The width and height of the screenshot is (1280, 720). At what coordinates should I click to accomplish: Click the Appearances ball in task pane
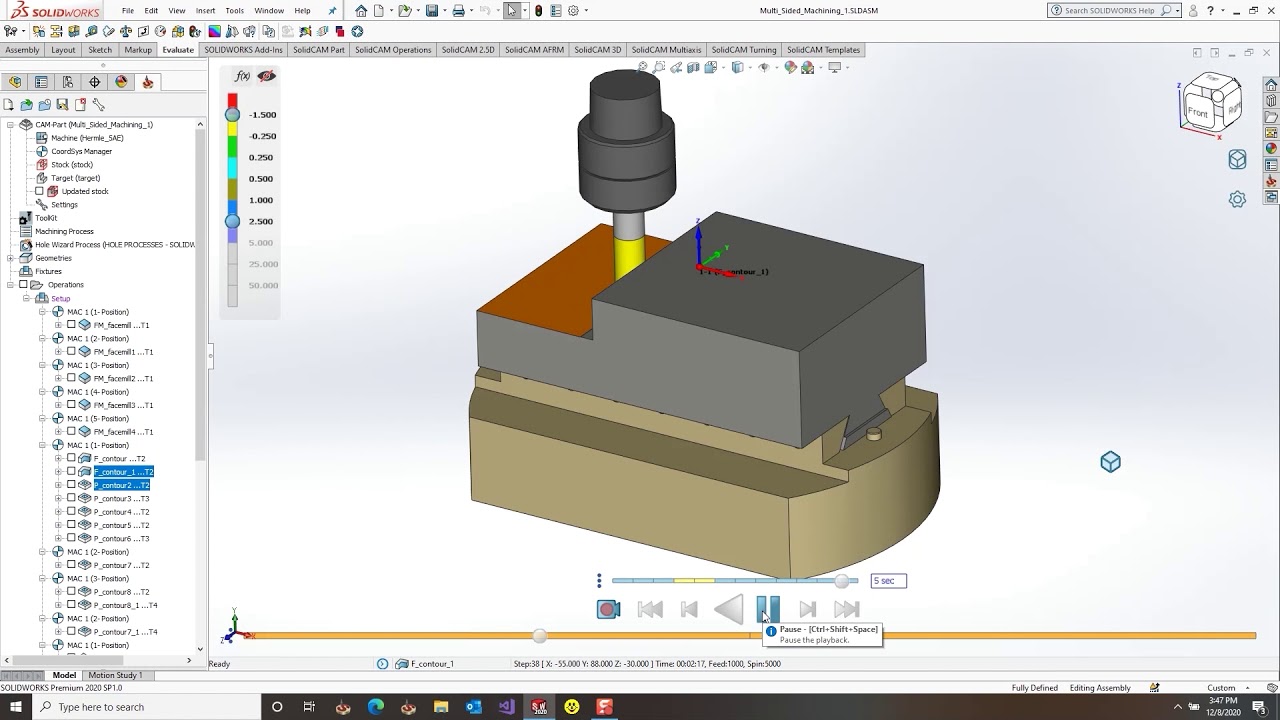[x=1271, y=149]
